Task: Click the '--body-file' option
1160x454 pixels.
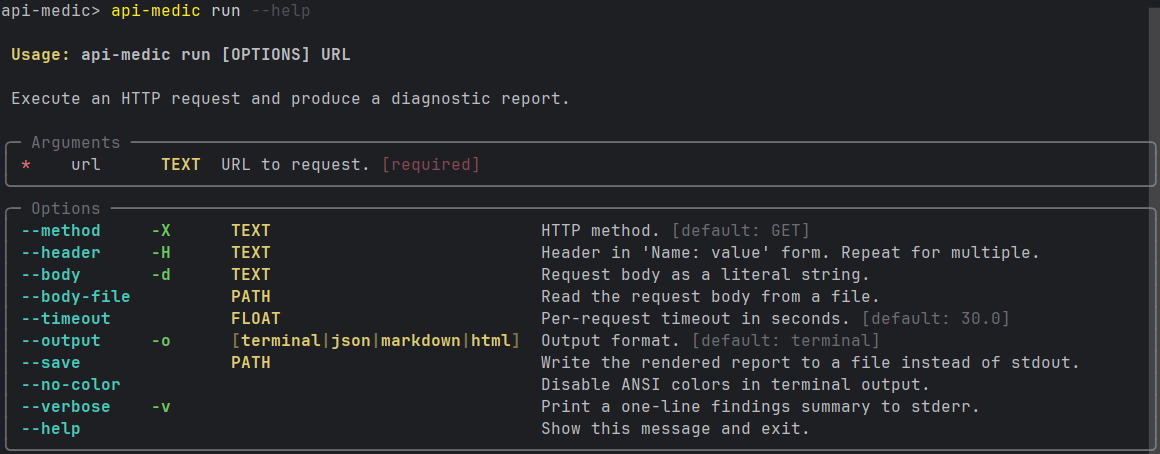Action: [75, 297]
